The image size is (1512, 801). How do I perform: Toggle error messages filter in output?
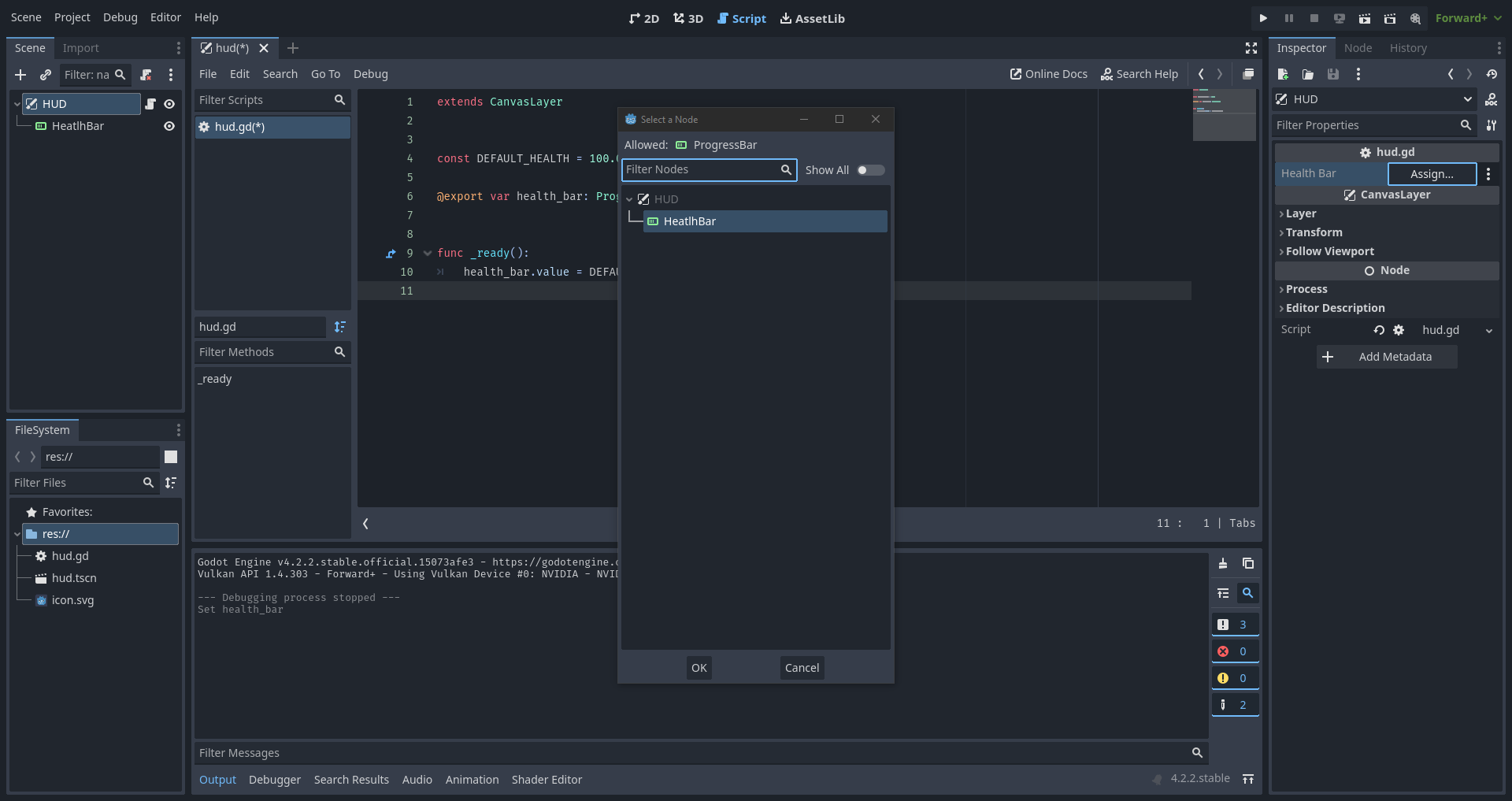point(1235,651)
